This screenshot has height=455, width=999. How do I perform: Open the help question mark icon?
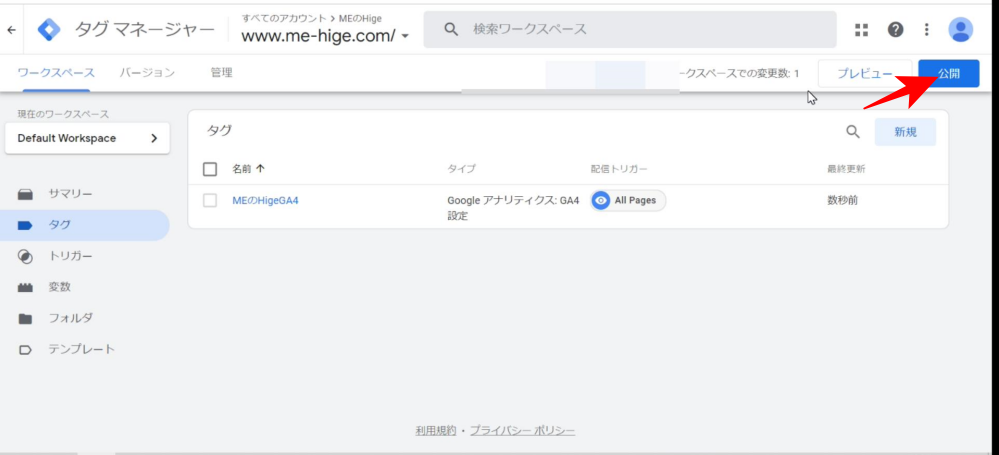pyautogui.click(x=896, y=29)
